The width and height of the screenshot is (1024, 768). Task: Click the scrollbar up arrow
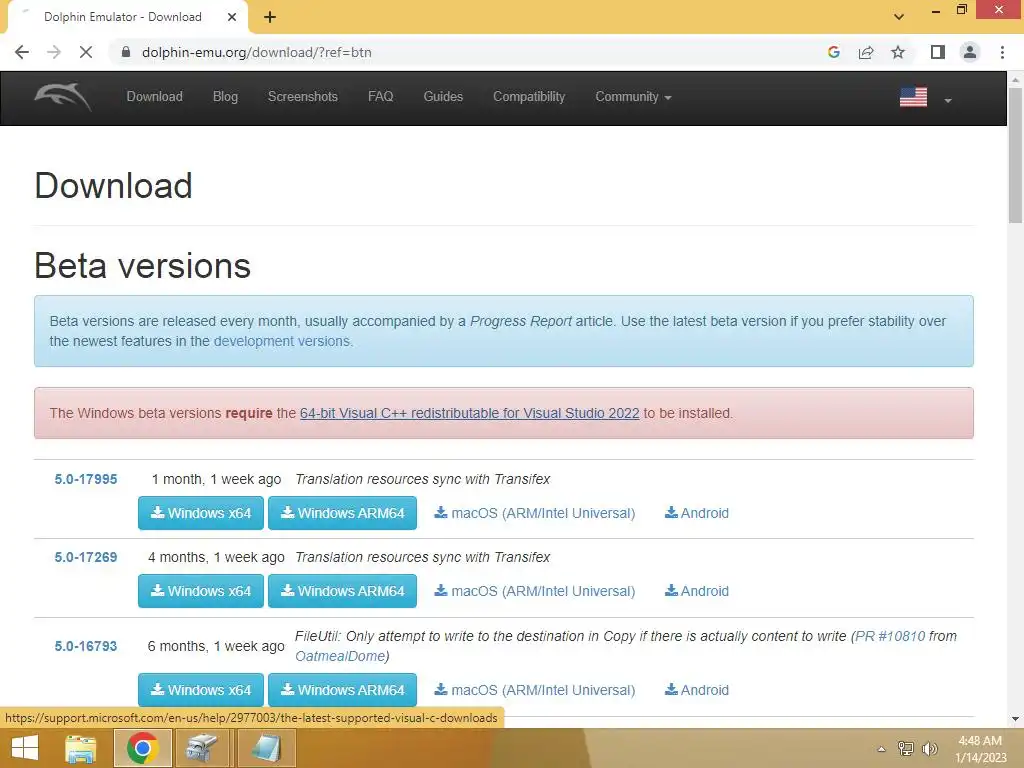(x=1015, y=79)
